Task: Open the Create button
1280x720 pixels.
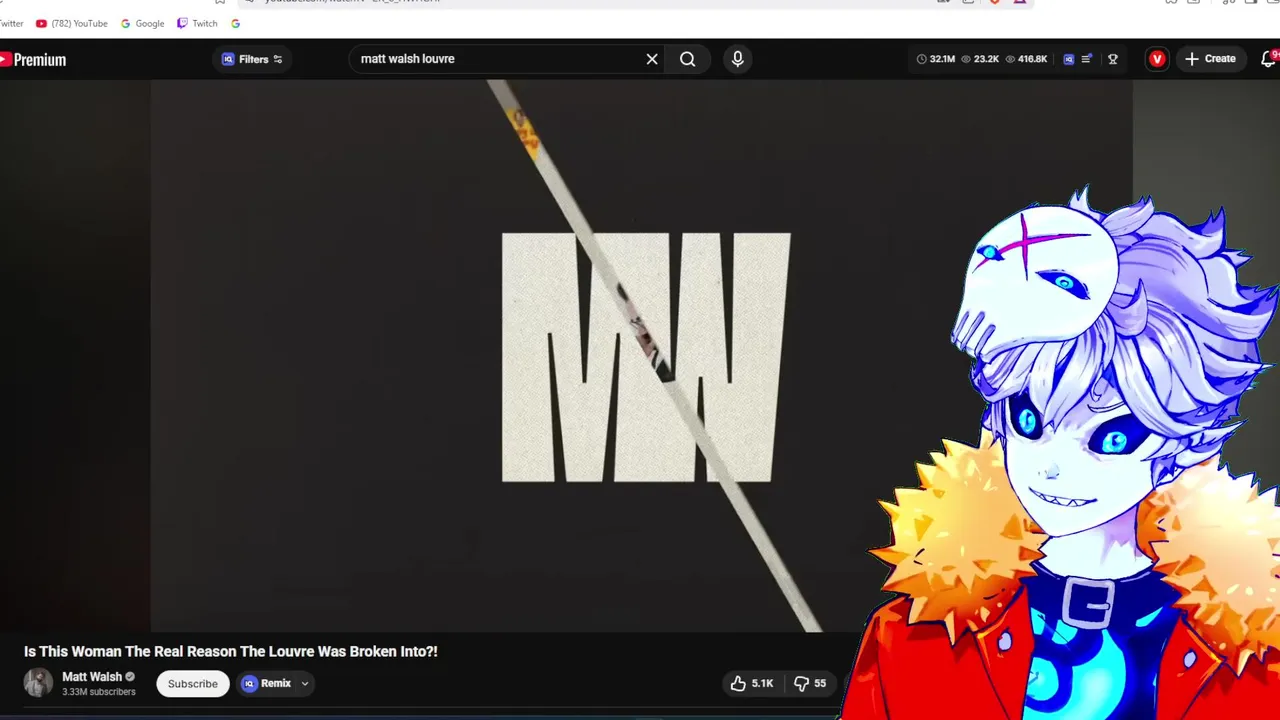Action: point(1210,59)
